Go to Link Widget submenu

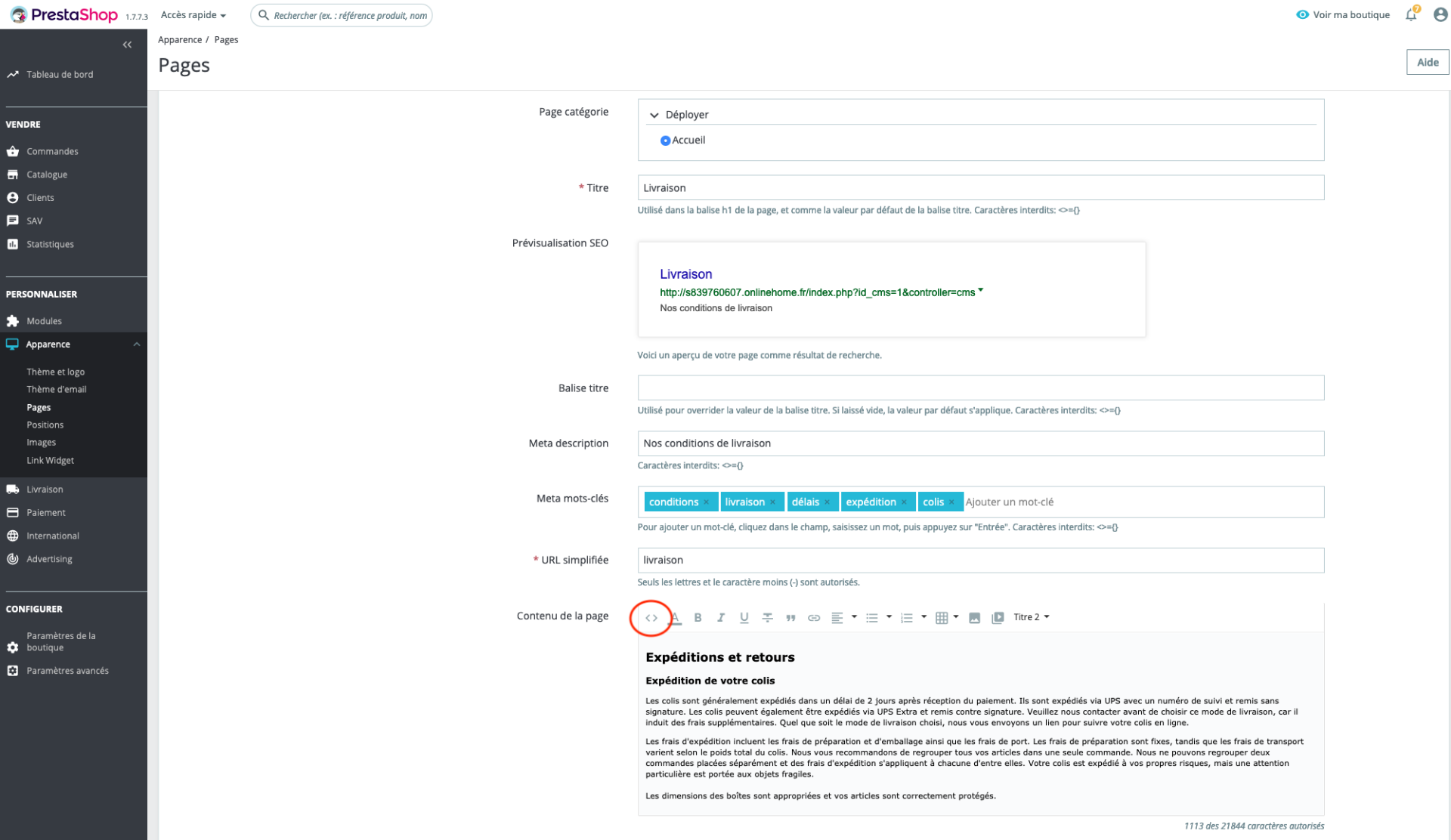(50, 461)
